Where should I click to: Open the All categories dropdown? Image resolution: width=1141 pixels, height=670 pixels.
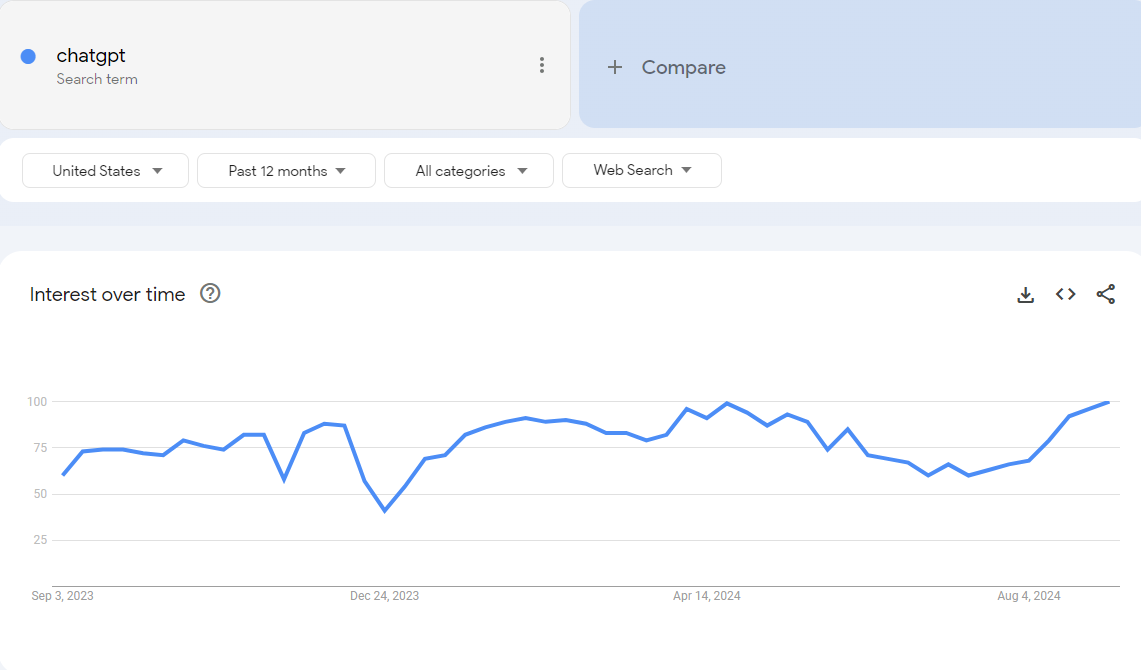469,171
